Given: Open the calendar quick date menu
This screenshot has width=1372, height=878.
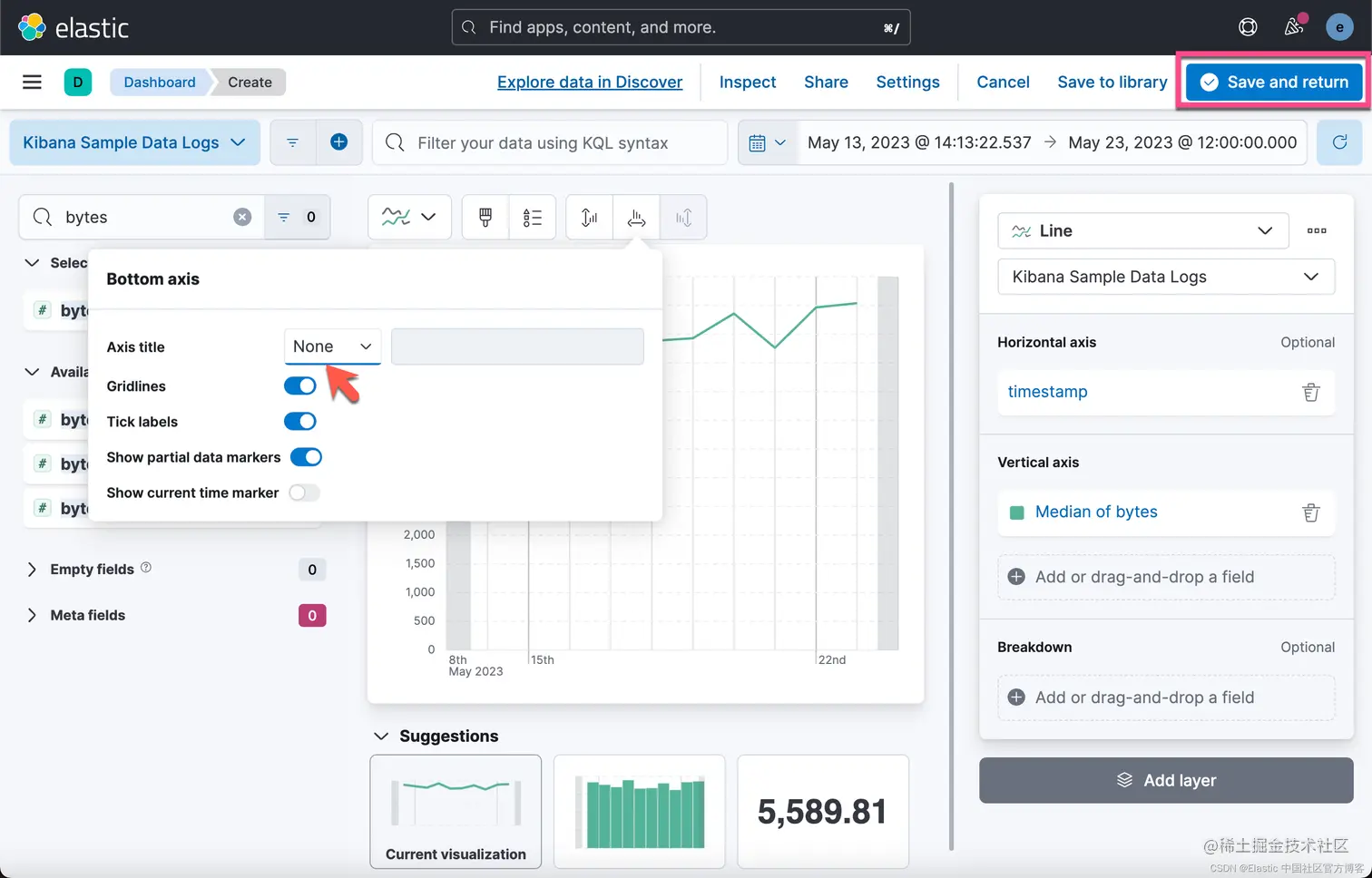Looking at the screenshot, I should (x=767, y=142).
